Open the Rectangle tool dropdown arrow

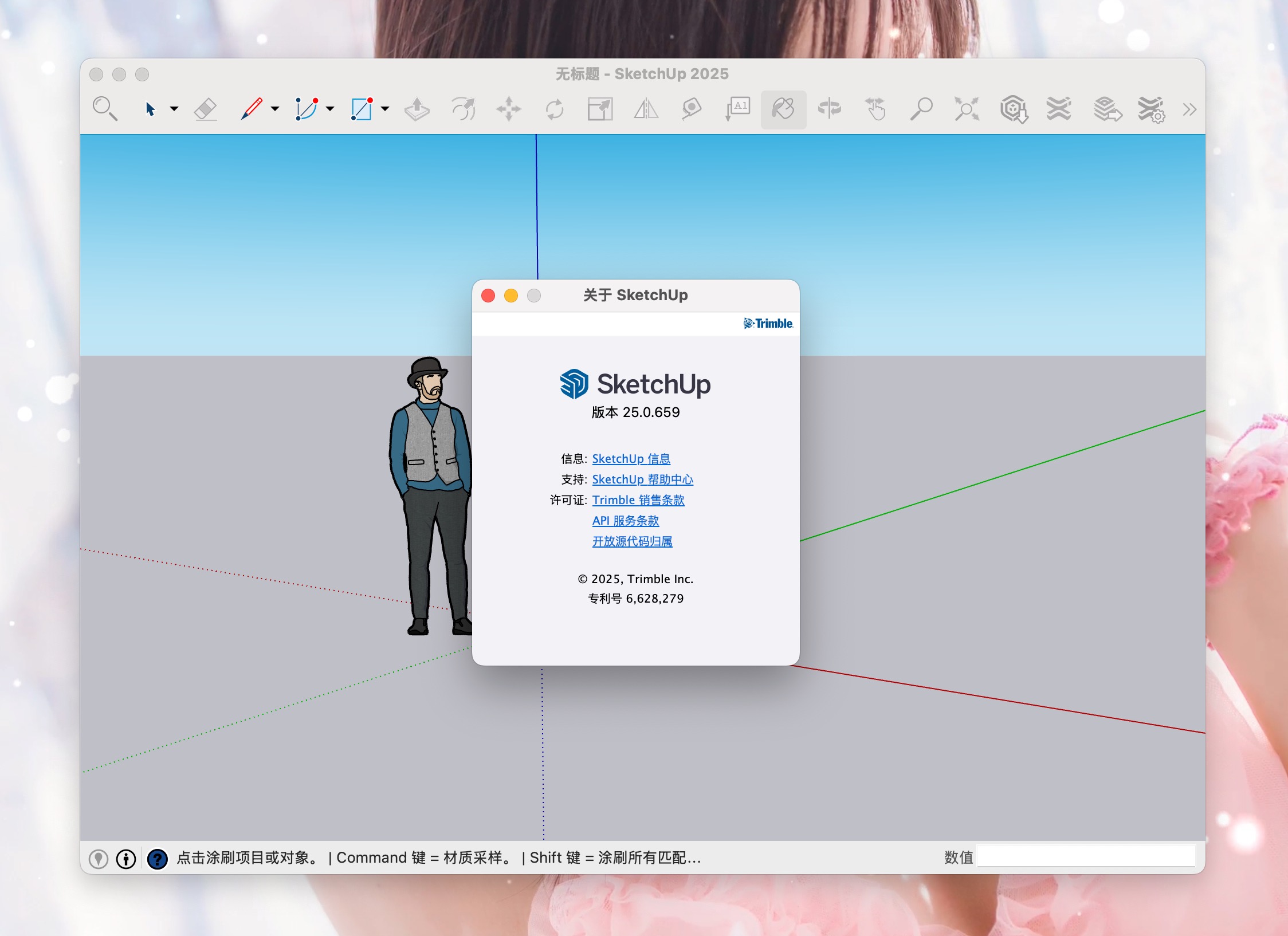tap(385, 109)
